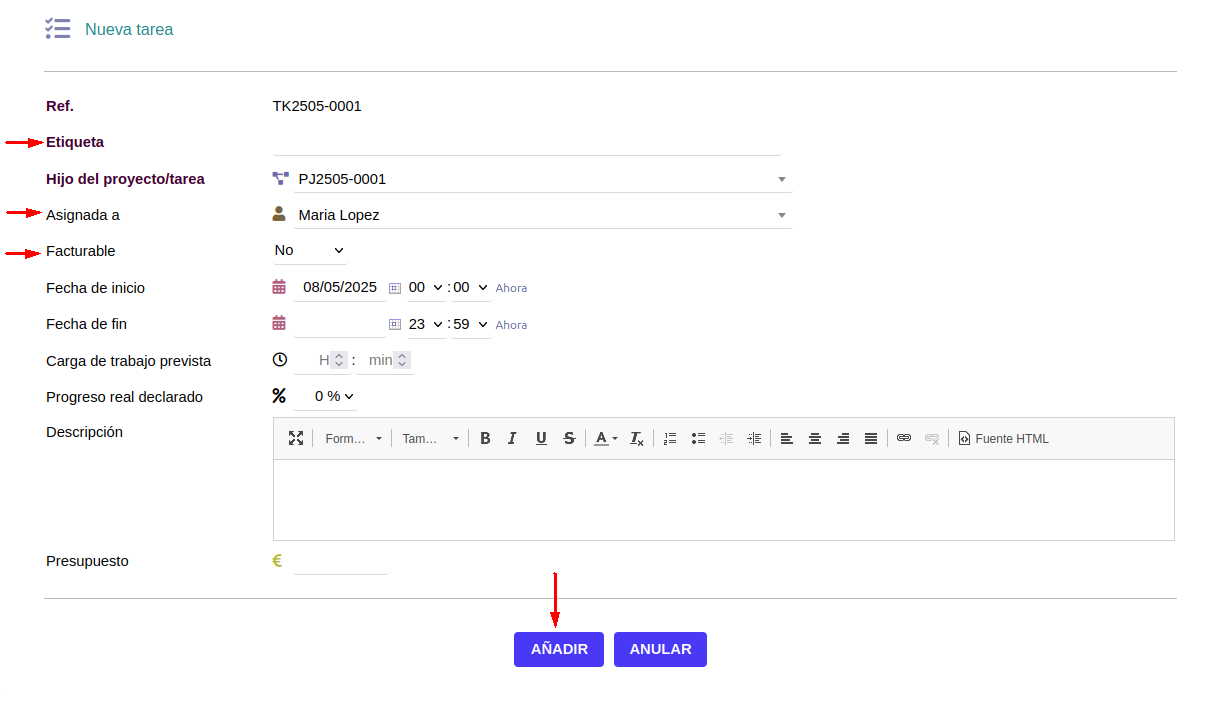Remove text formatting with the Tx icon
Screen dimensions: 1209x725
pos(636,438)
